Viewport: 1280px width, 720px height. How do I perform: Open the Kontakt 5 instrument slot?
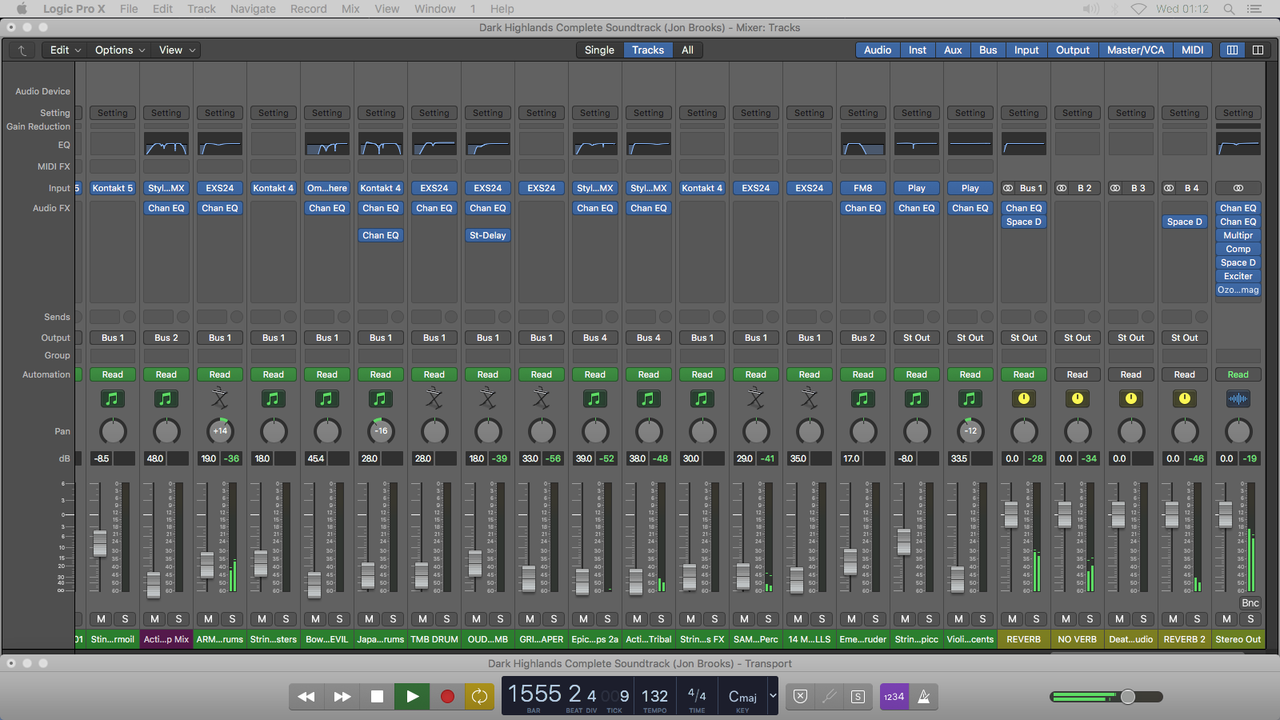[x=113, y=188]
